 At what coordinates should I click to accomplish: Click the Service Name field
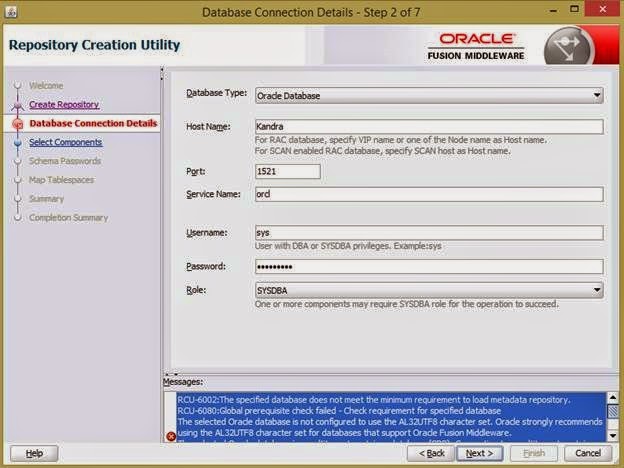[x=429, y=194]
